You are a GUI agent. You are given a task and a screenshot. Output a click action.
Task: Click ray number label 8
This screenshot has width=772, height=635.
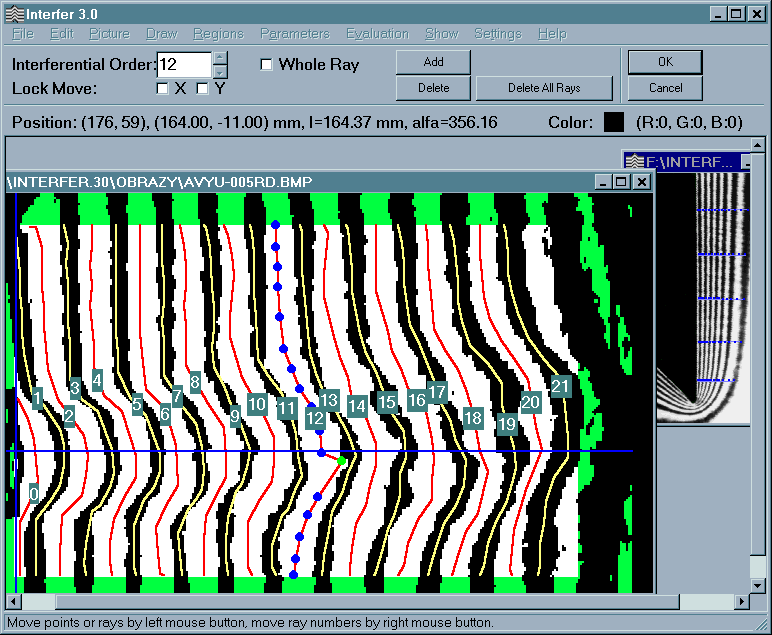pyautogui.click(x=195, y=381)
